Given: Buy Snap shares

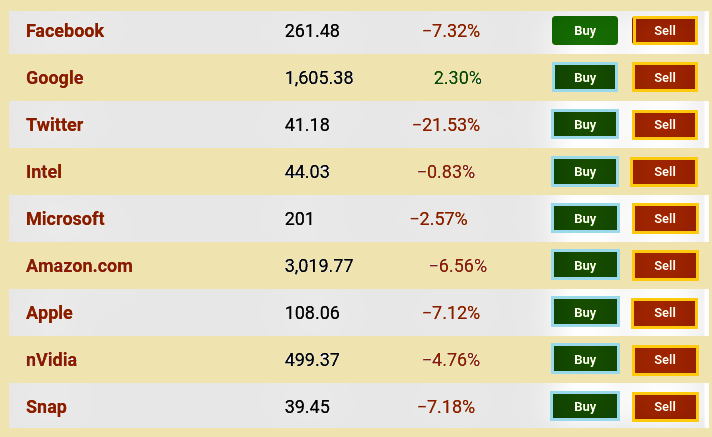Looking at the screenshot, I should click(x=584, y=406).
